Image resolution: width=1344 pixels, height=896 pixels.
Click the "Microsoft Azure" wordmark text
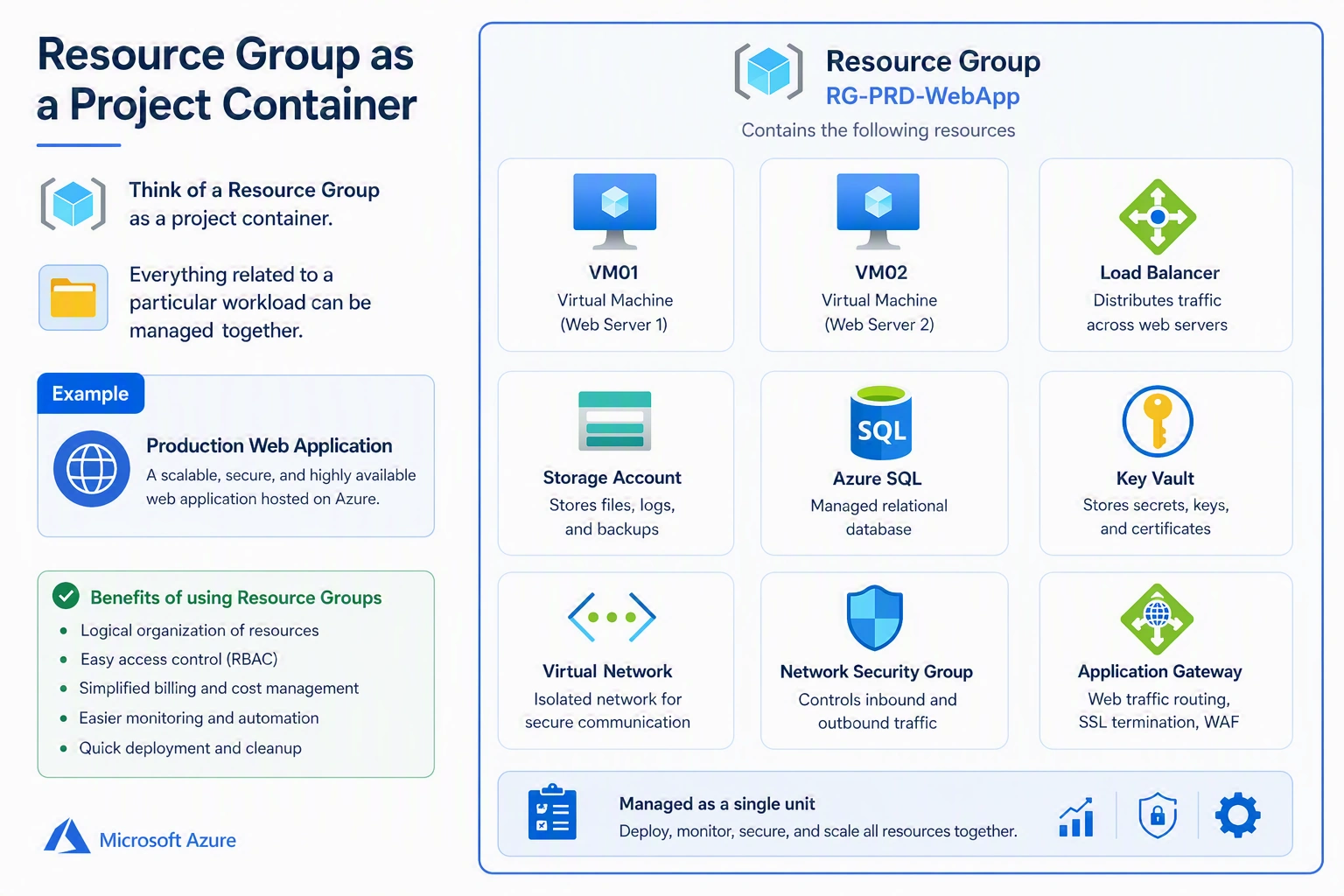(x=168, y=840)
